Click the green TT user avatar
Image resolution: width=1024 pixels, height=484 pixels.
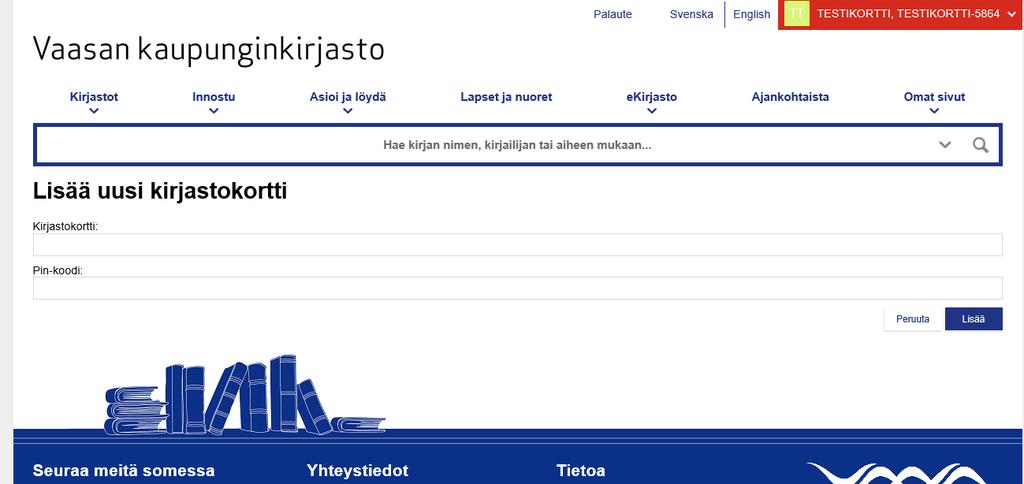pyautogui.click(x=796, y=14)
